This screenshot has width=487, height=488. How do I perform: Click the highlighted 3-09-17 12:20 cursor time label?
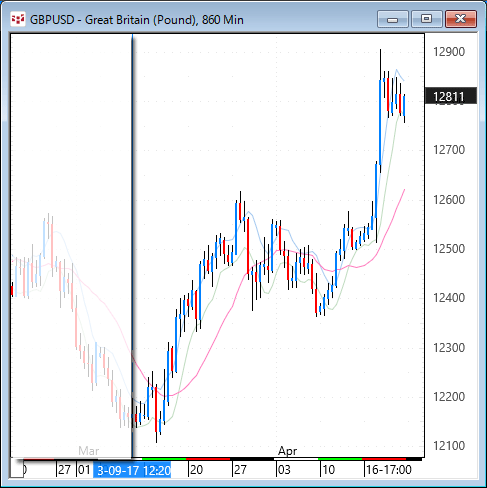coord(132,470)
